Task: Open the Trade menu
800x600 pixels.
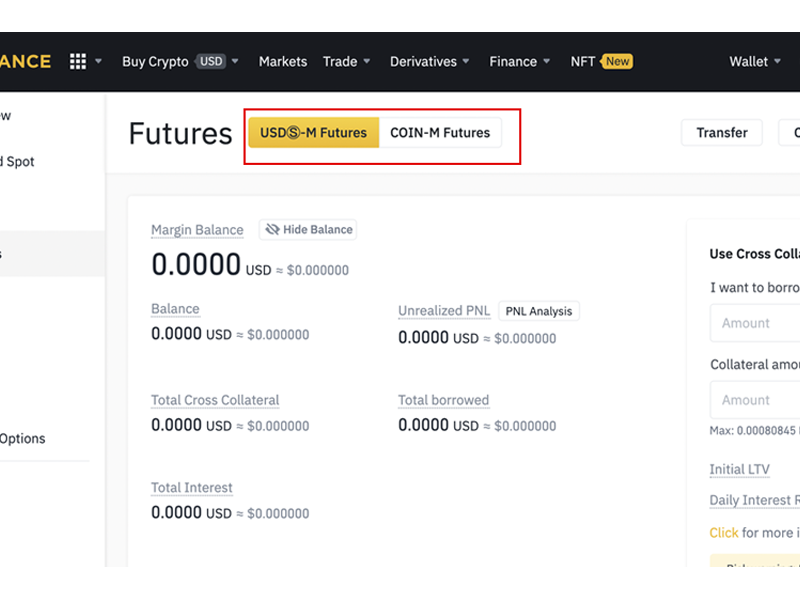Action: click(340, 62)
